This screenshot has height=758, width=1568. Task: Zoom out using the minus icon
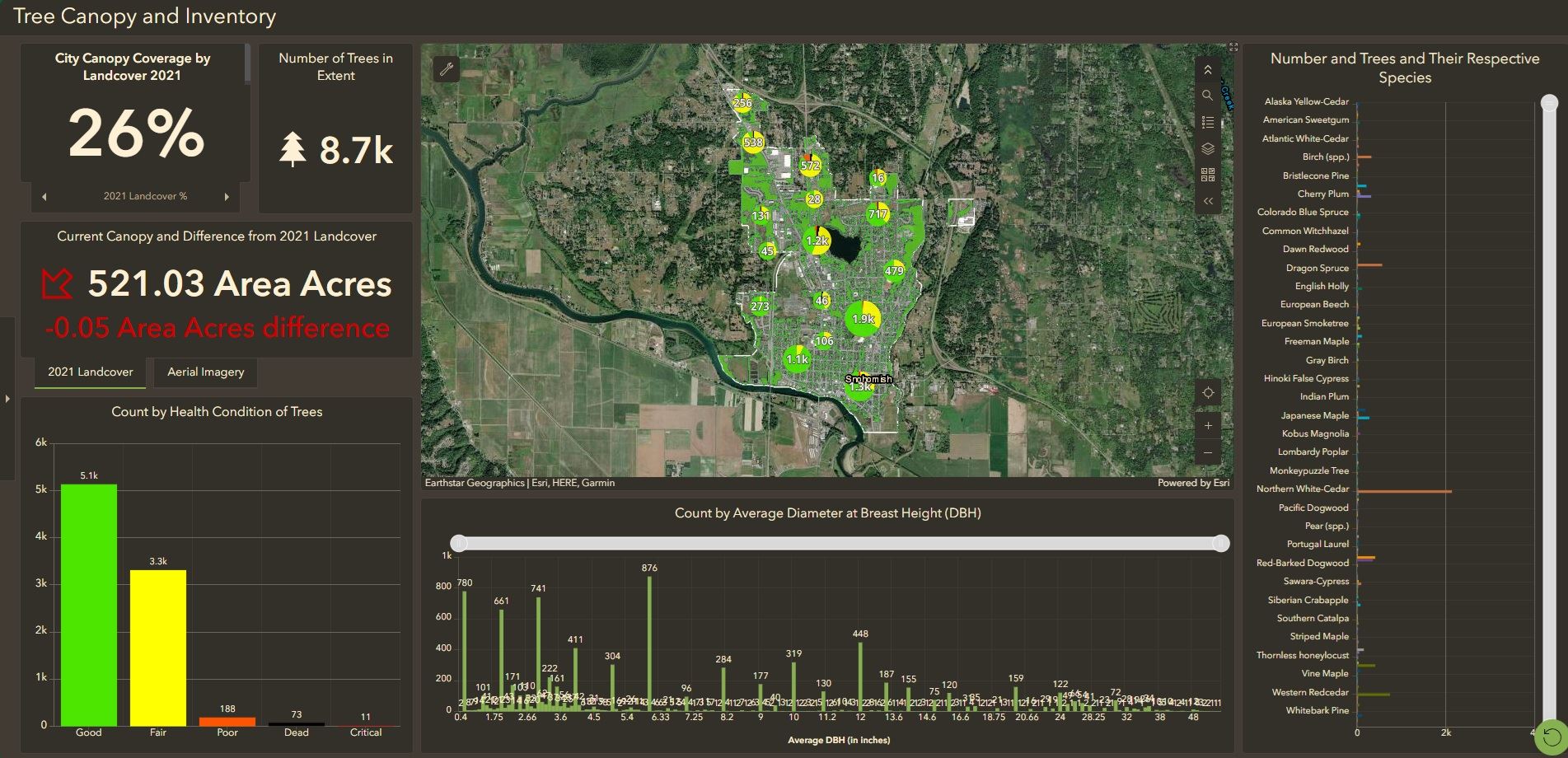[1208, 452]
